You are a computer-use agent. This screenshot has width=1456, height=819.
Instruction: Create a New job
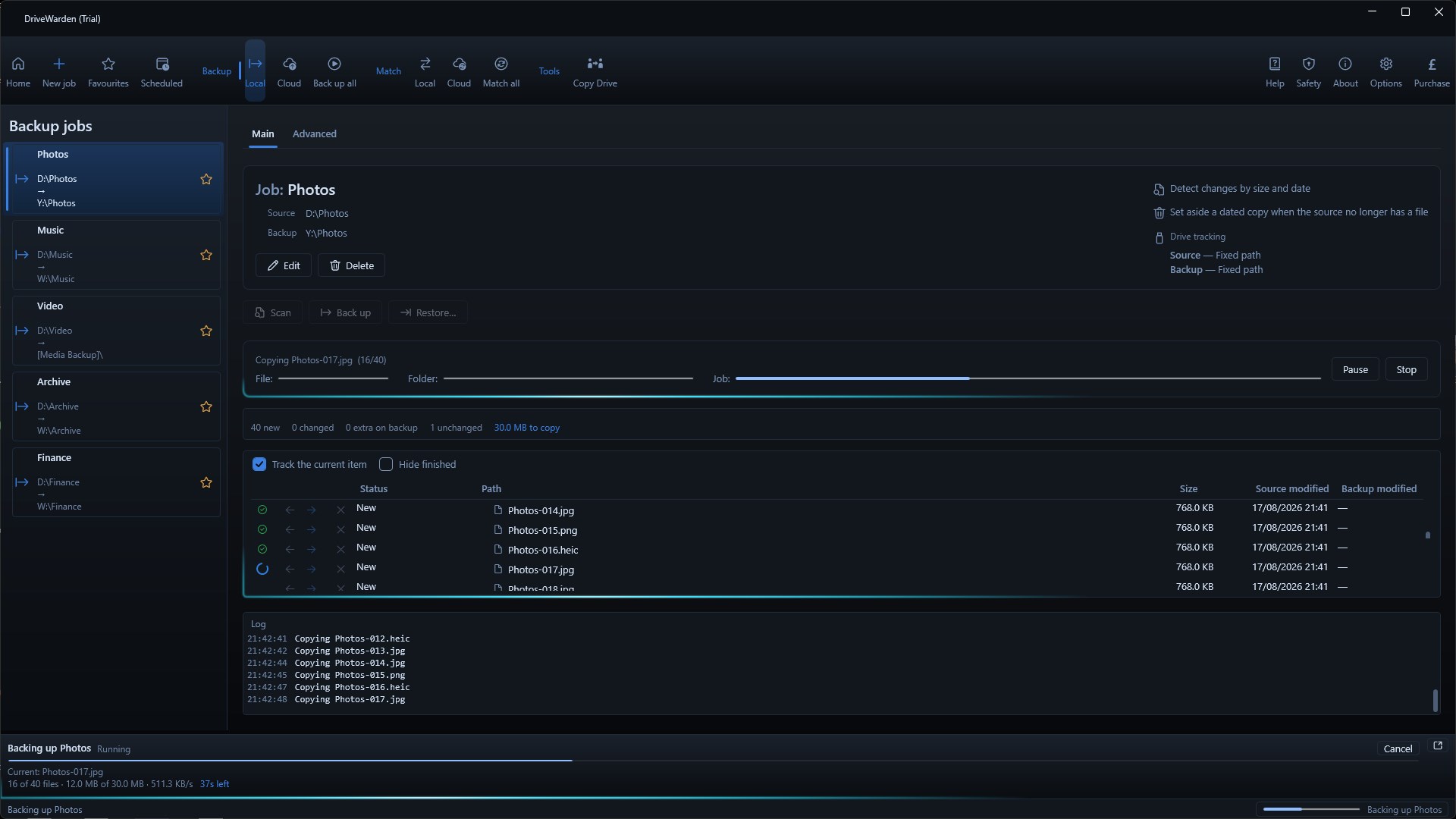(x=59, y=72)
